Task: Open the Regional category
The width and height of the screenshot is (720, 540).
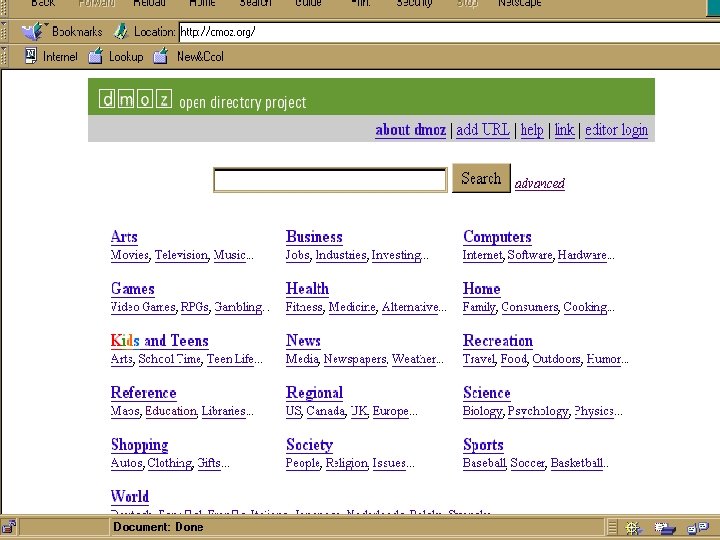Action: coord(315,393)
